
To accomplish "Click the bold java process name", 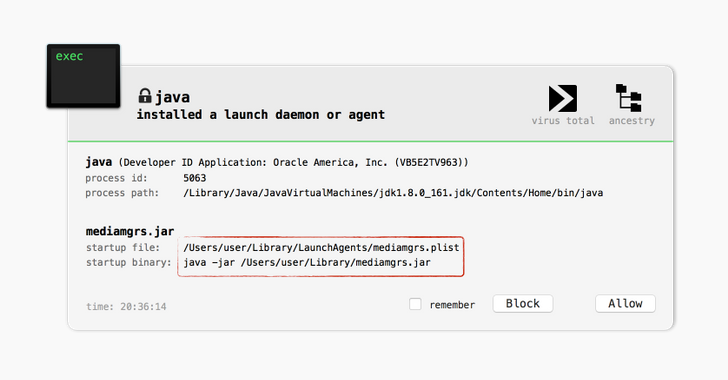I will click(99, 162).
